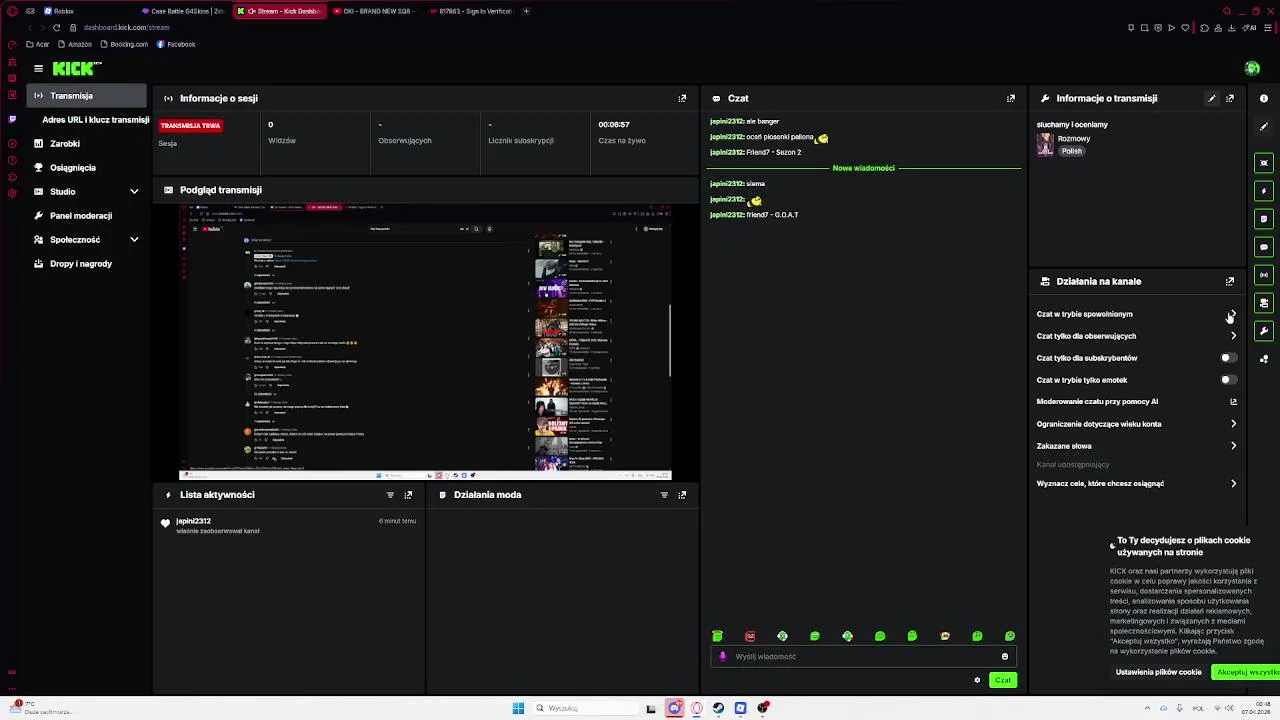This screenshot has height=720, width=1280.
Task: Toggle the chat bubble widget in right toolbar
Action: 1264,247
